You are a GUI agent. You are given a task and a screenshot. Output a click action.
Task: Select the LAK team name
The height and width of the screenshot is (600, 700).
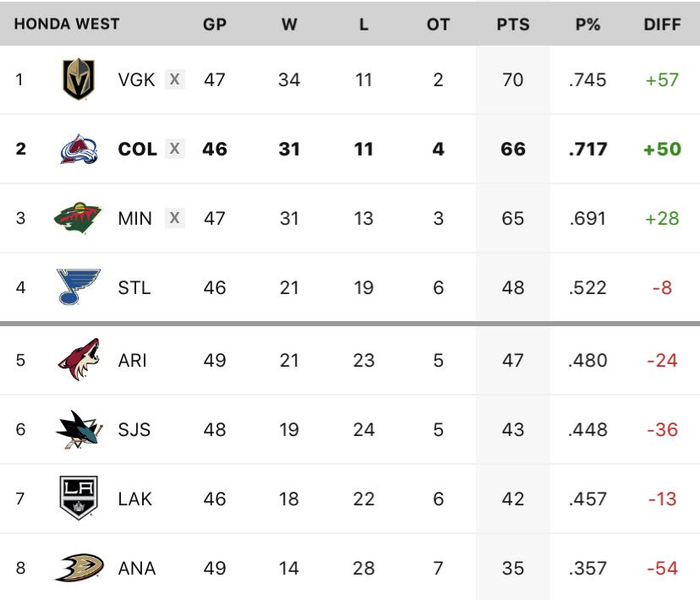tap(135, 498)
